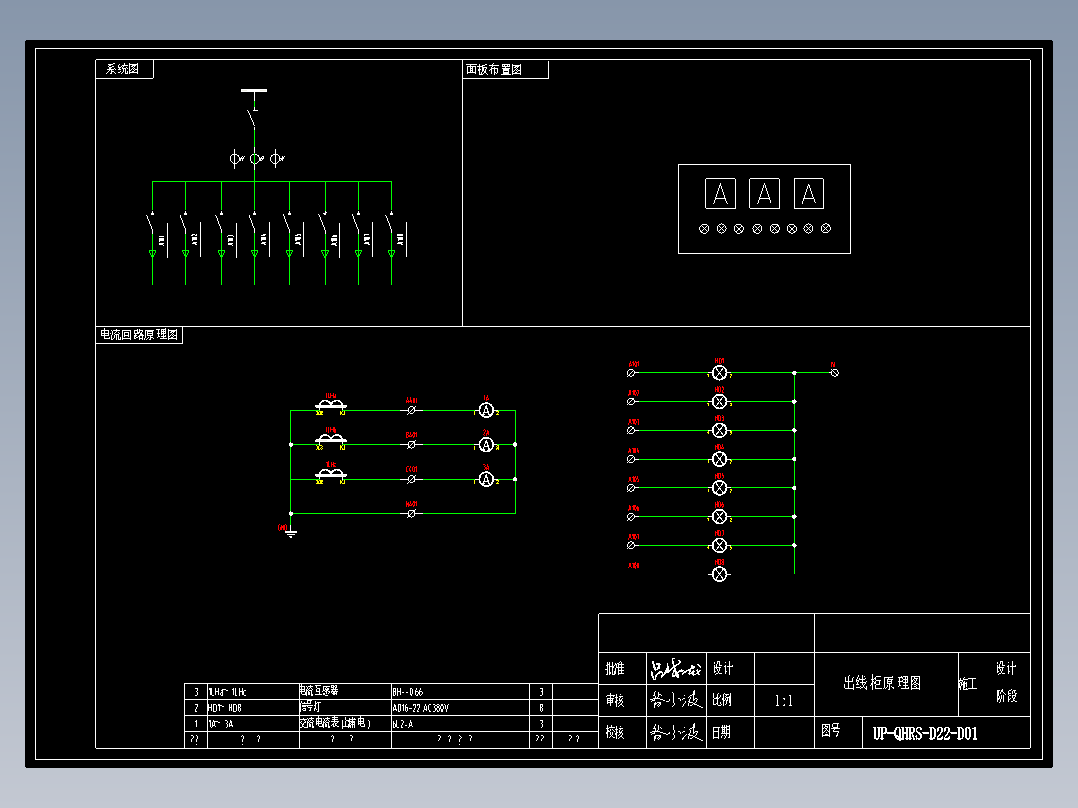Image resolution: width=1078 pixels, height=808 pixels.
Task: Click the last panel indicator lamp circle
Action: [x=826, y=228]
